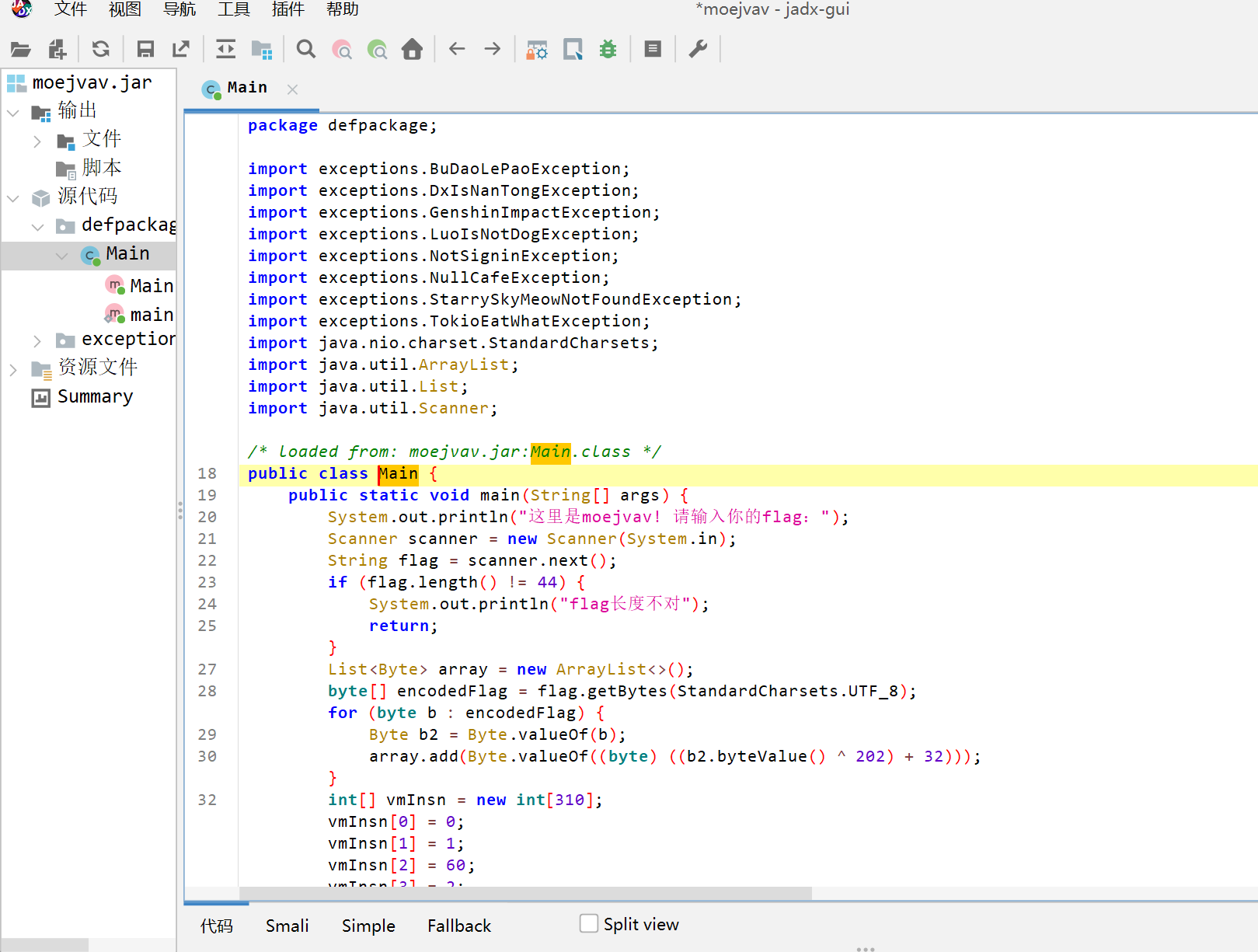1258x952 pixels.
Task: Click the add files toolbar icon
Action: coord(57,50)
